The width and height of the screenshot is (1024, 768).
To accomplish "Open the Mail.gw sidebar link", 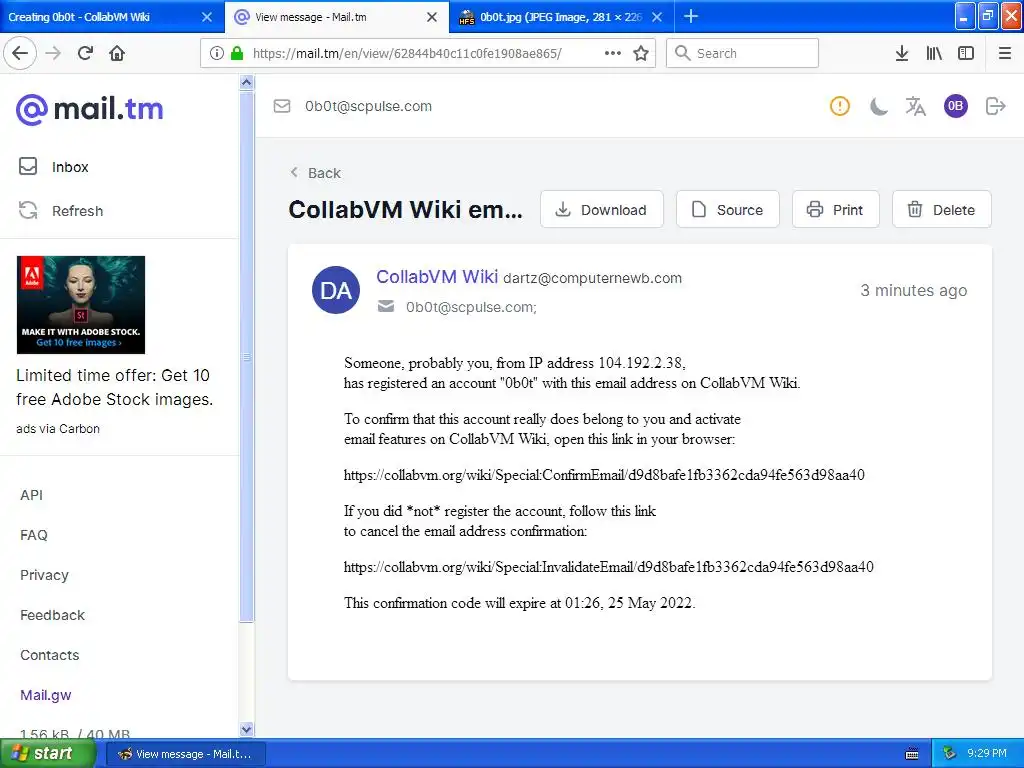I will click(x=46, y=696).
